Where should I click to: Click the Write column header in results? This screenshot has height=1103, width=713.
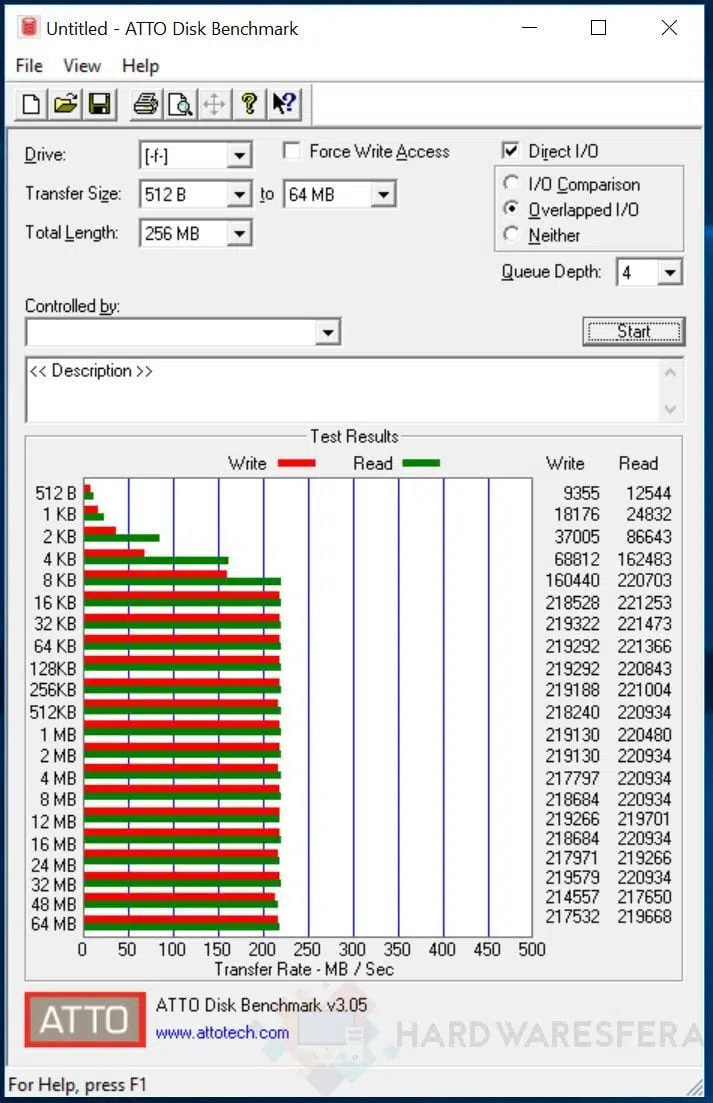(565, 464)
